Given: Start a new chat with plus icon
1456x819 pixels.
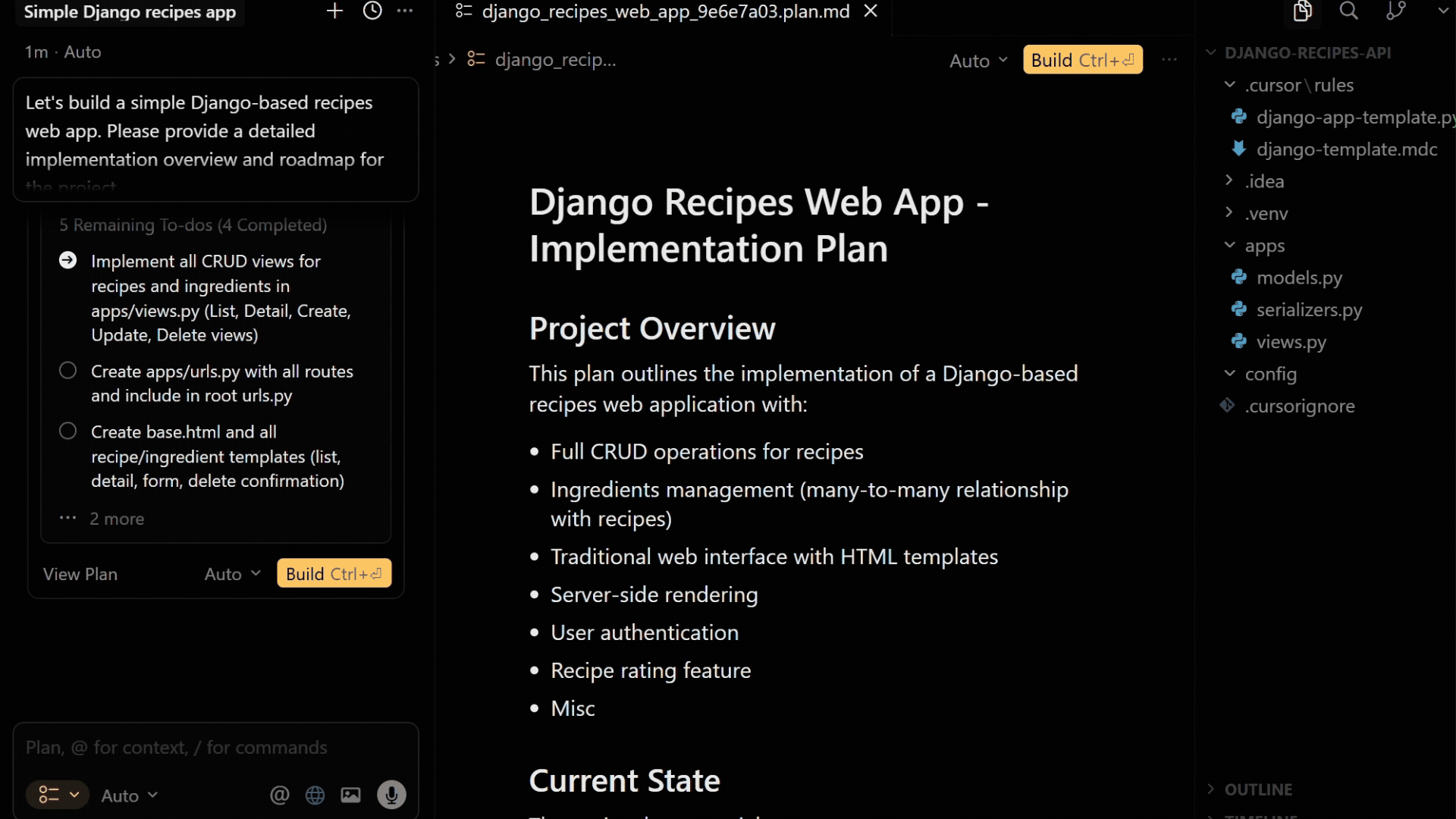Looking at the screenshot, I should click(334, 11).
